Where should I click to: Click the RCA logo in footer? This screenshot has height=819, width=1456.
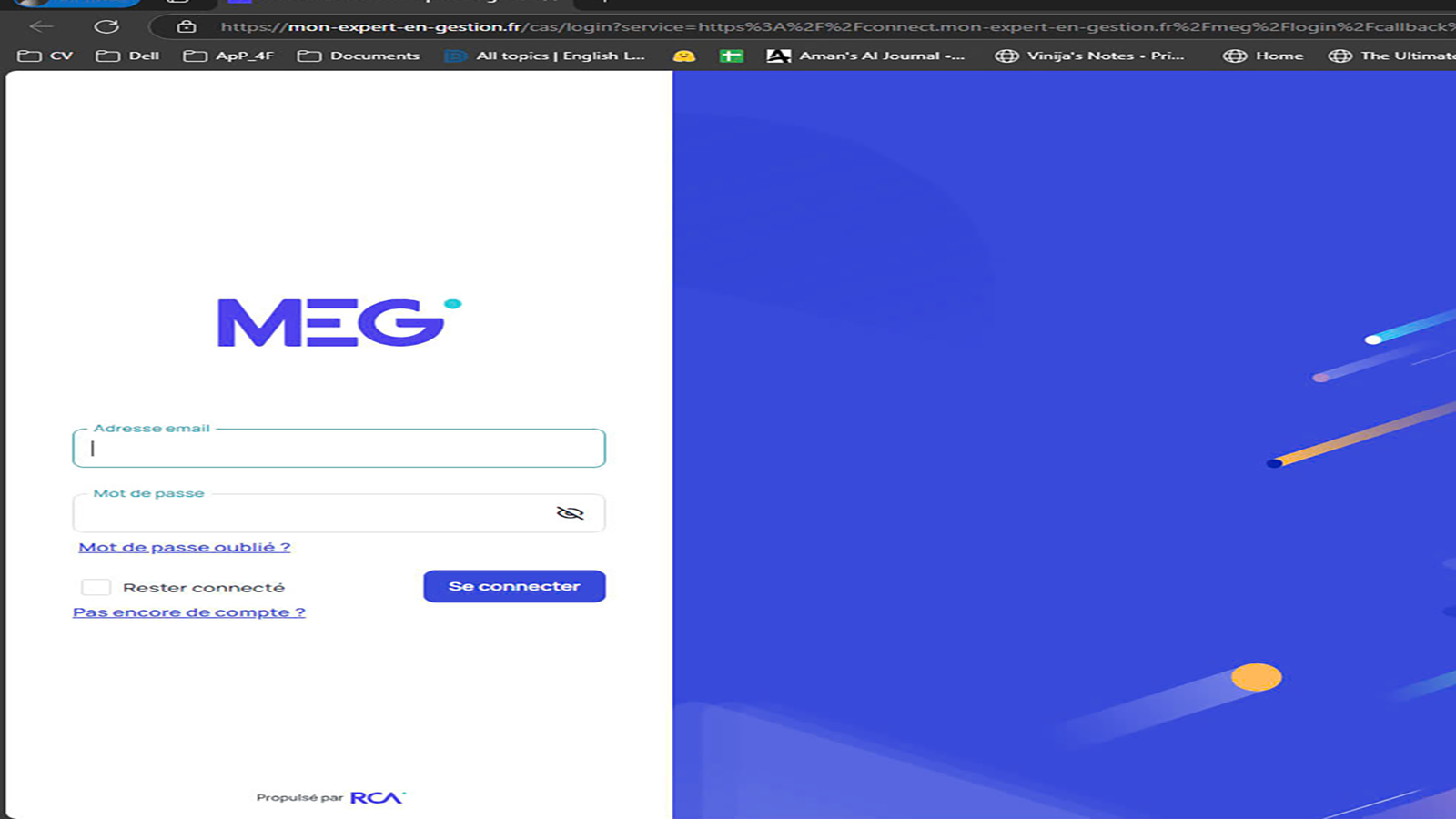click(x=377, y=797)
